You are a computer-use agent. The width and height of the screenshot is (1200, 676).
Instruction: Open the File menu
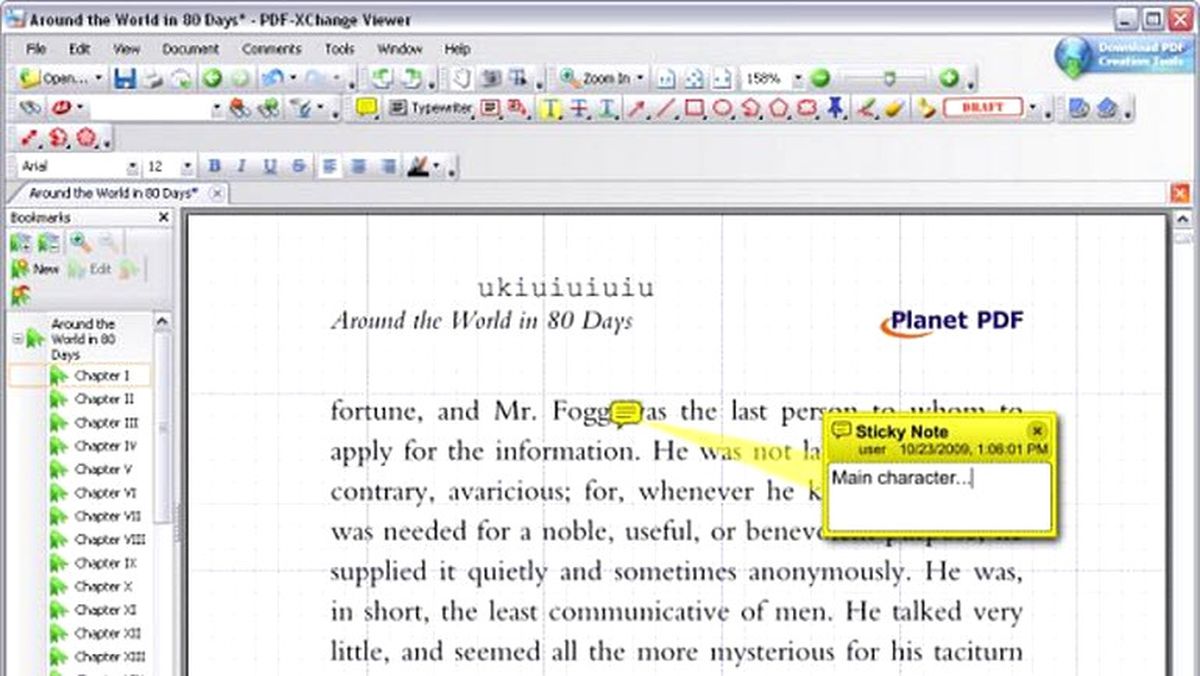(x=36, y=49)
